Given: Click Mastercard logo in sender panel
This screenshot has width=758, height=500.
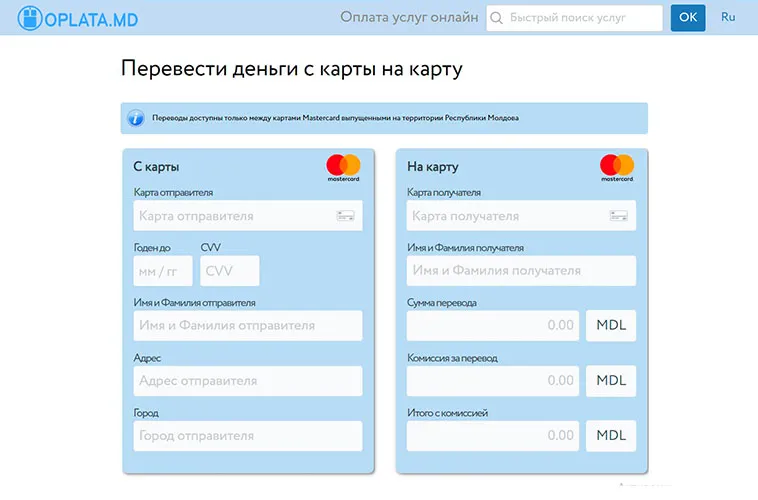Looking at the screenshot, I should (x=343, y=166).
